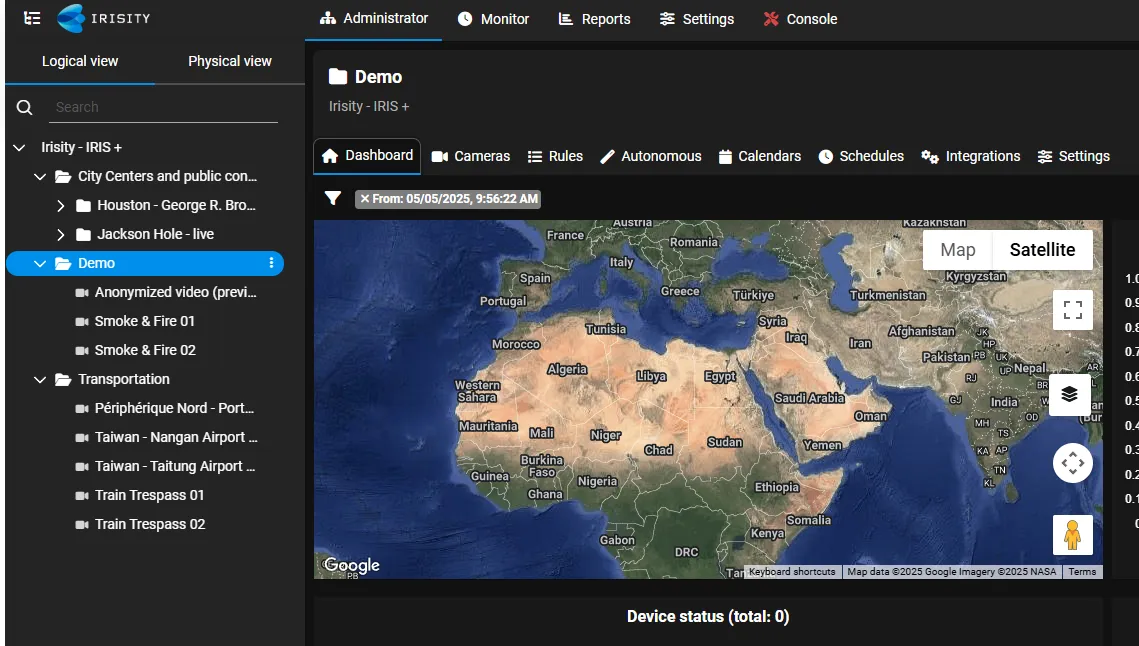This screenshot has width=1139, height=646.
Task: Open the map layers button
Action: tap(1069, 395)
